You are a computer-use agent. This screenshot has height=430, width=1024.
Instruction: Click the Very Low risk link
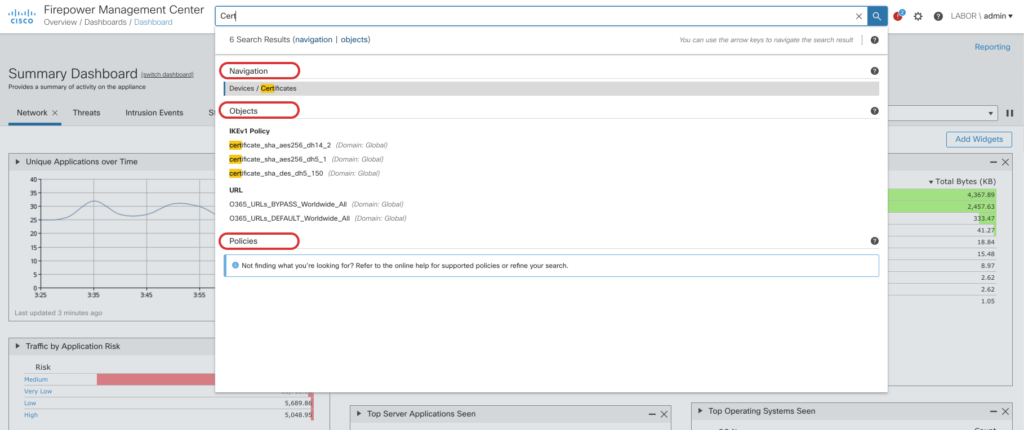39,391
